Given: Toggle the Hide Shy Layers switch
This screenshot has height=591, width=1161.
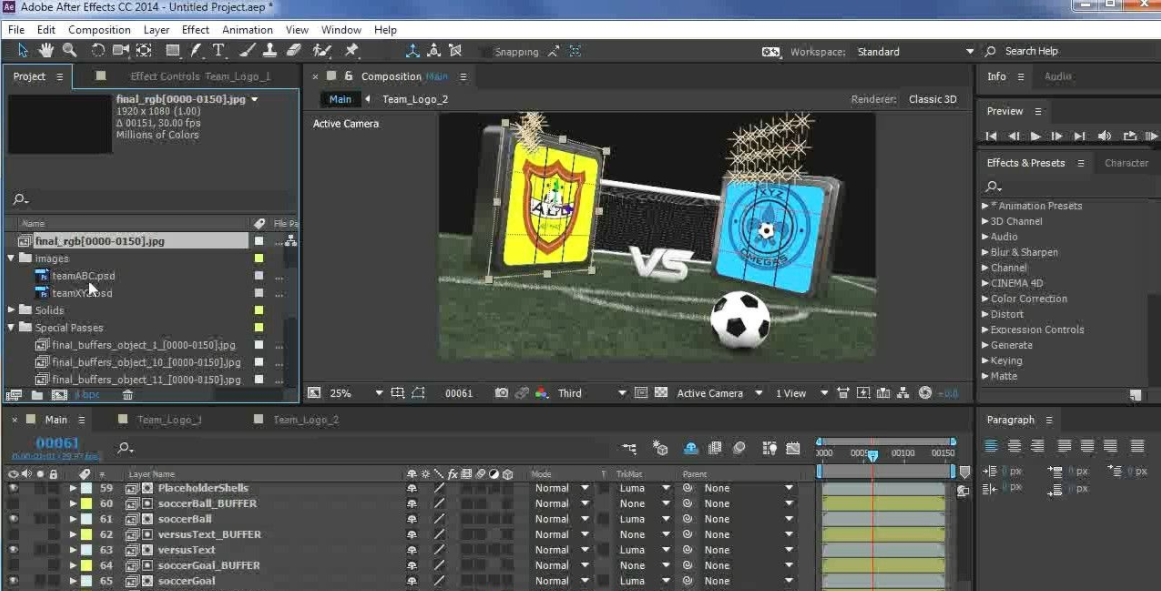Looking at the screenshot, I should tap(690, 448).
